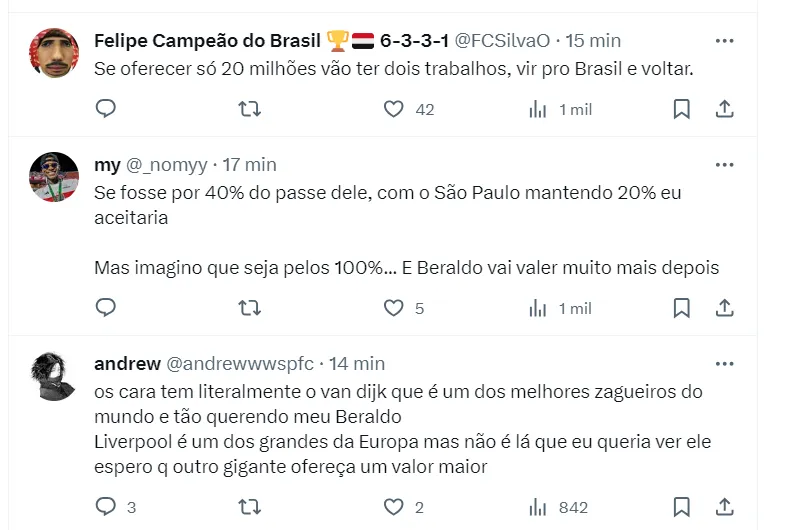Open @FCSilvaO profile handle link
Viewport: 793px width, 530px height.
tap(503, 41)
